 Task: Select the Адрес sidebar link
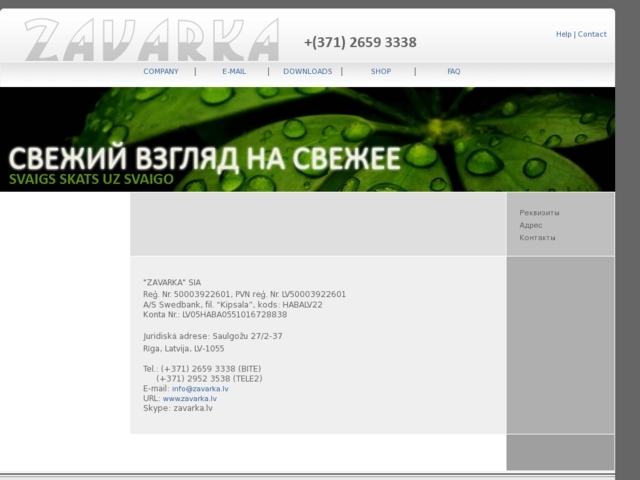[x=531, y=225]
